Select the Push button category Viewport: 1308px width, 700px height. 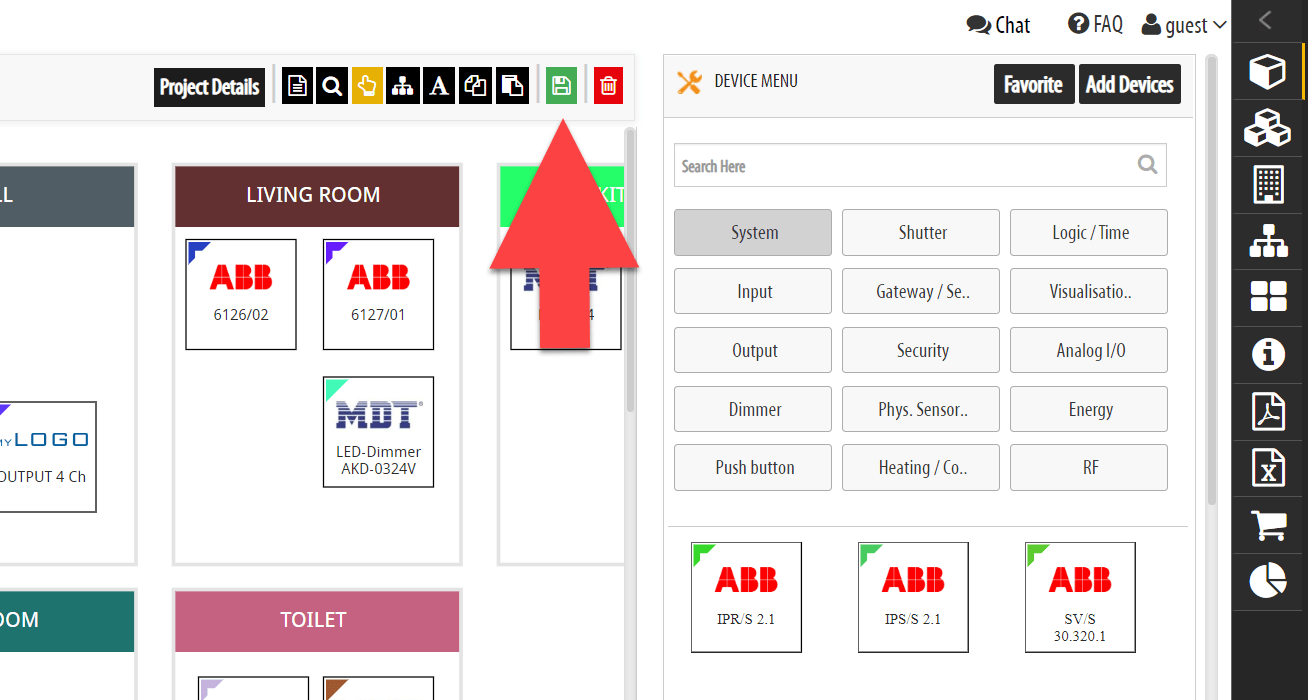(753, 468)
